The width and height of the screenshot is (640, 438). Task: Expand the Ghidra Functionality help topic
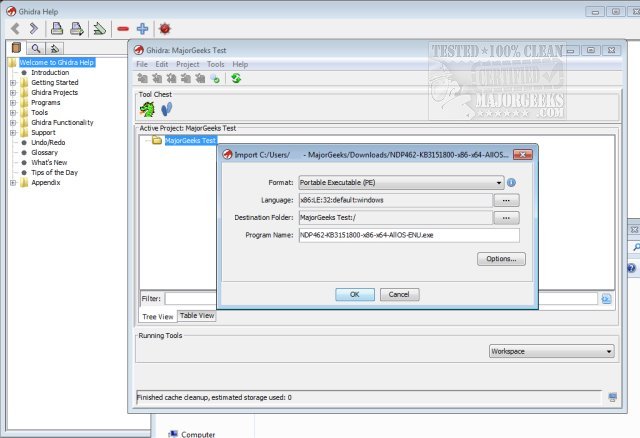coord(13,122)
